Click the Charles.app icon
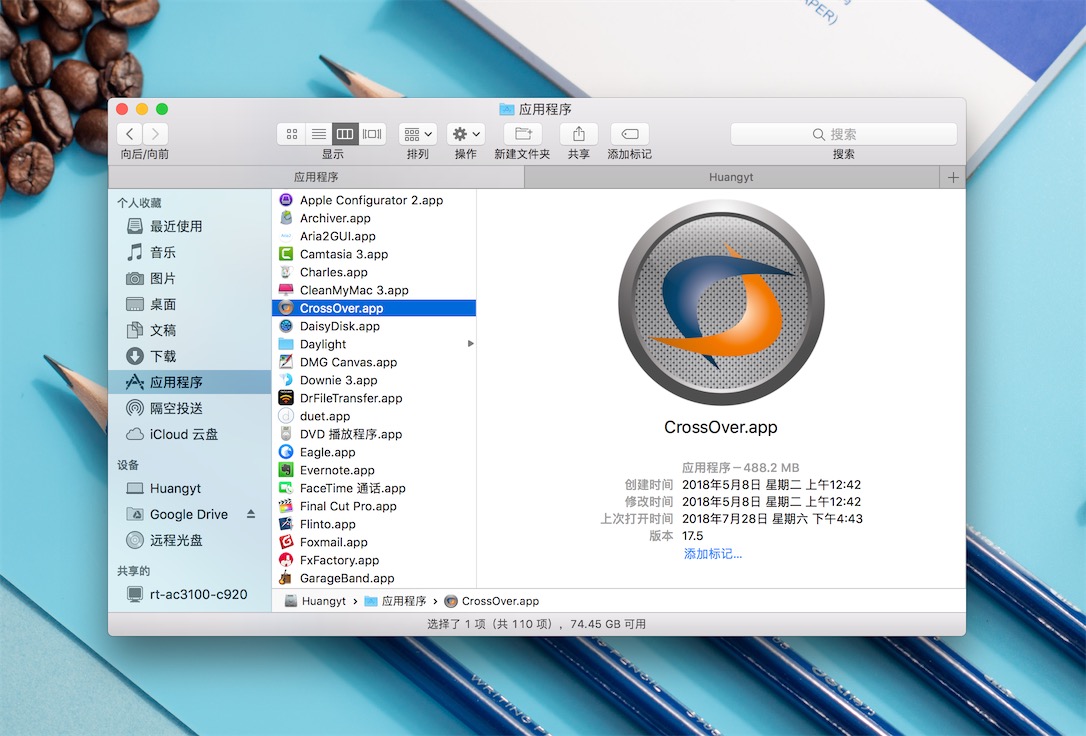 pyautogui.click(x=286, y=272)
